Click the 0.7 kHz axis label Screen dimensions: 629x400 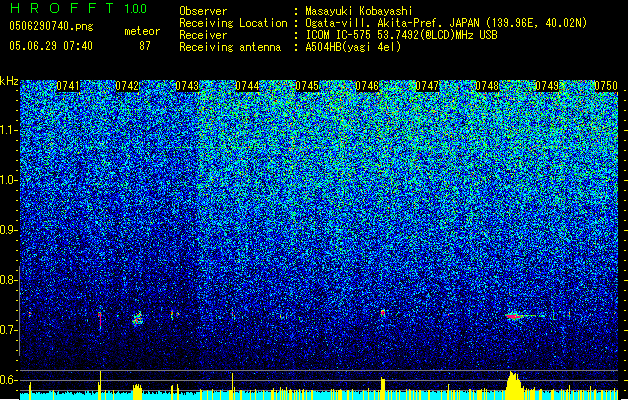(x=8, y=330)
